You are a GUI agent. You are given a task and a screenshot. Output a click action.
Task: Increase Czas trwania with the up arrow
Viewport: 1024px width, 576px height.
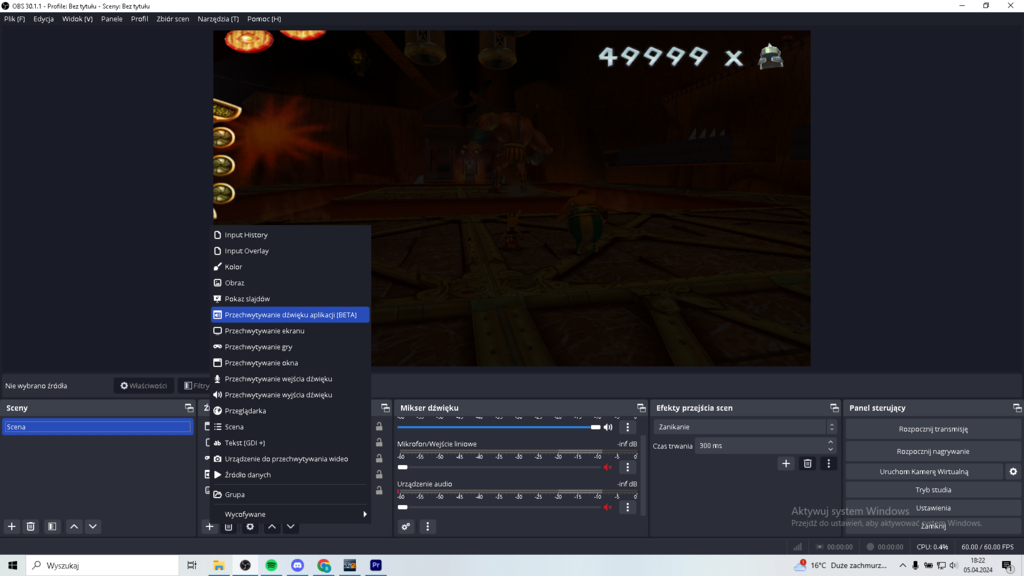point(831,442)
